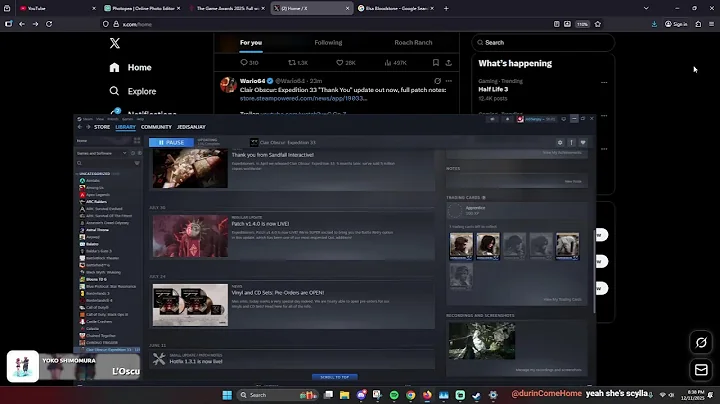This screenshot has height=404, width=720.
Task: Open Steam COMMUNITY tab
Action: click(x=156, y=127)
